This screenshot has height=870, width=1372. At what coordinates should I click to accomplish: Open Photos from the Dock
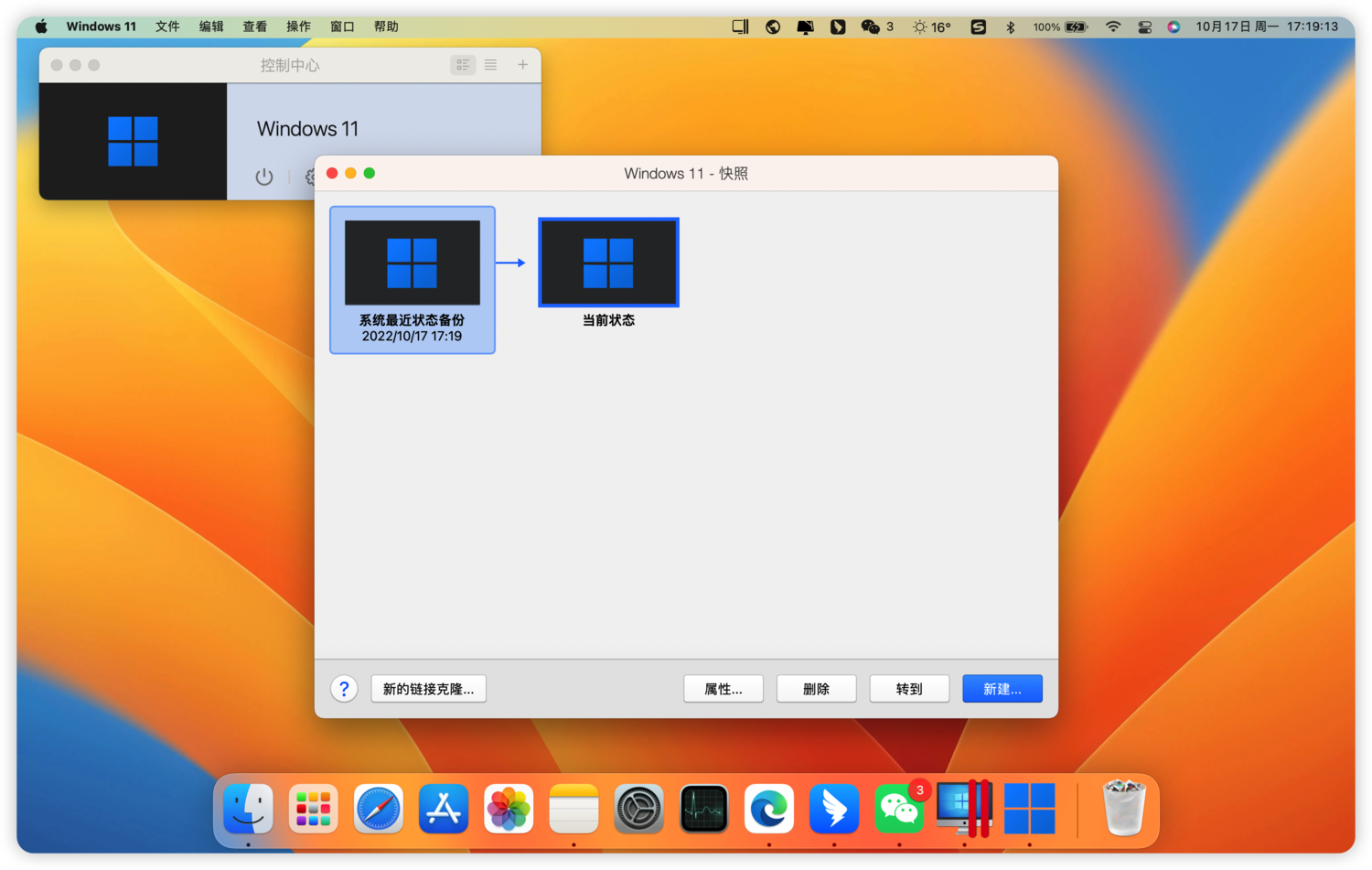pos(509,809)
